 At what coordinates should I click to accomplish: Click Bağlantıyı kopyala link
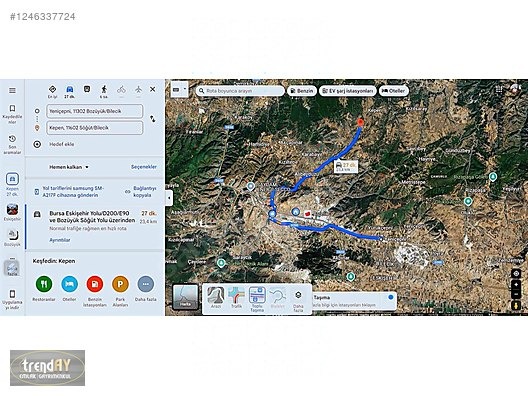tap(145, 192)
